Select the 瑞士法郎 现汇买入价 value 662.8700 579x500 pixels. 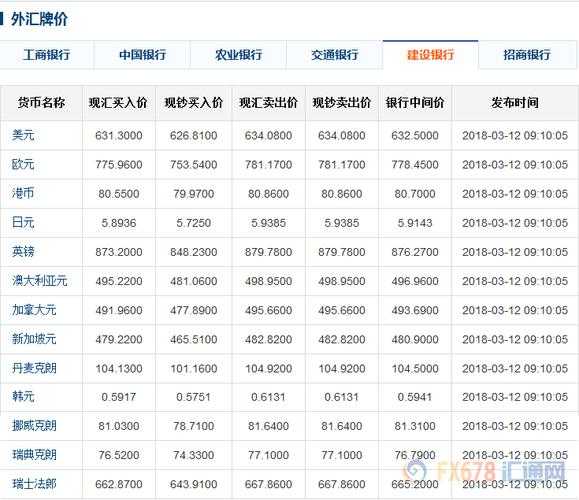[119, 484]
